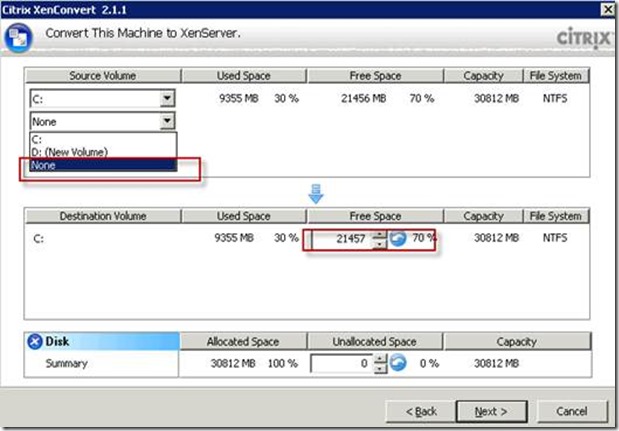Click the source NTFS file system text
Viewport: 619px width, 431px height.
pyautogui.click(x=555, y=98)
